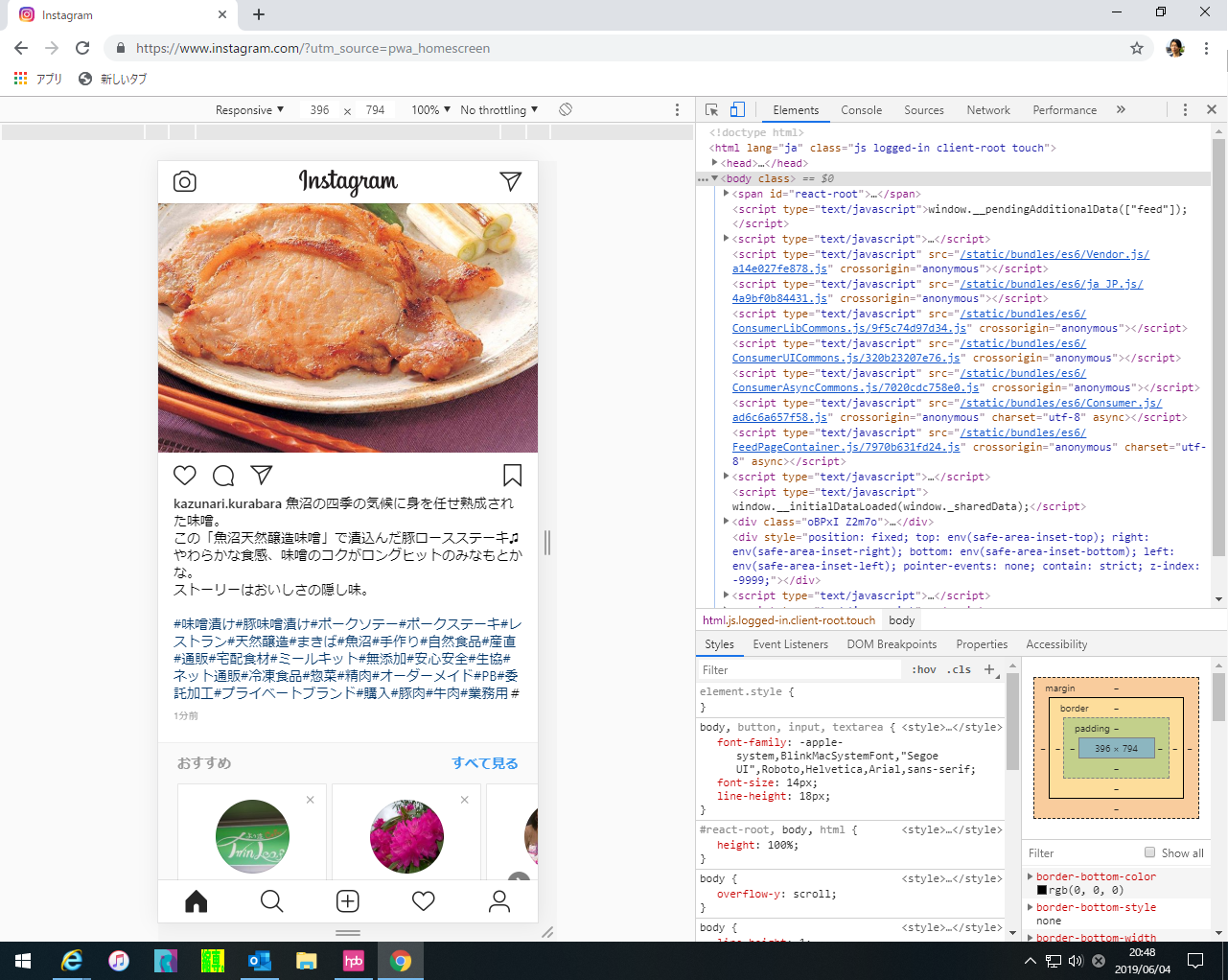Open the Properties pane tab
Image resolution: width=1228 pixels, height=980 pixels.
tap(982, 644)
